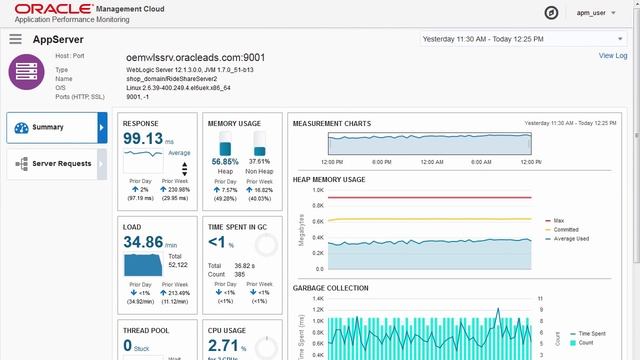640x360 pixels.
Task: Click the Average Used legend entry
Action: pos(567,238)
